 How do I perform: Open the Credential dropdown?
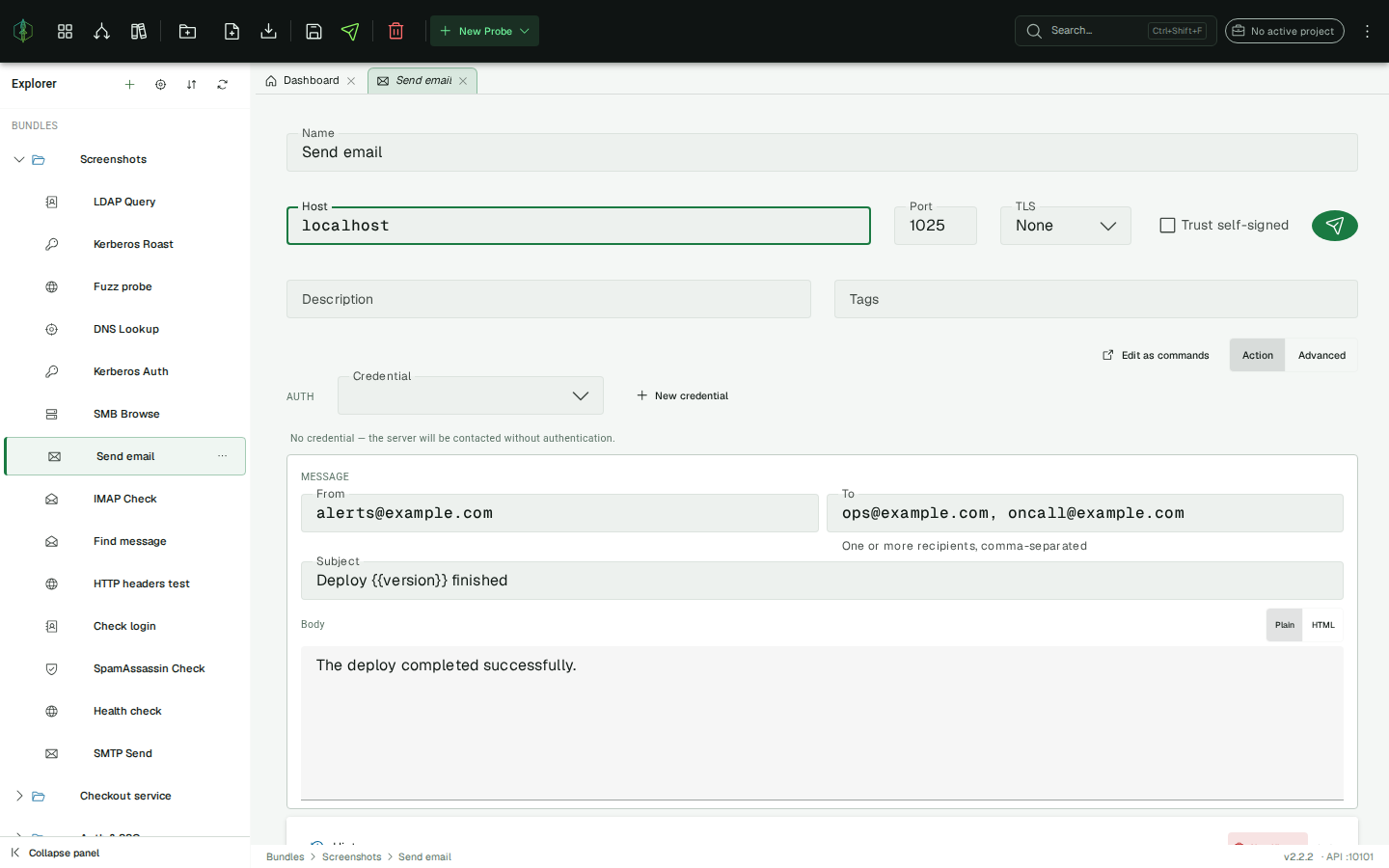point(471,395)
